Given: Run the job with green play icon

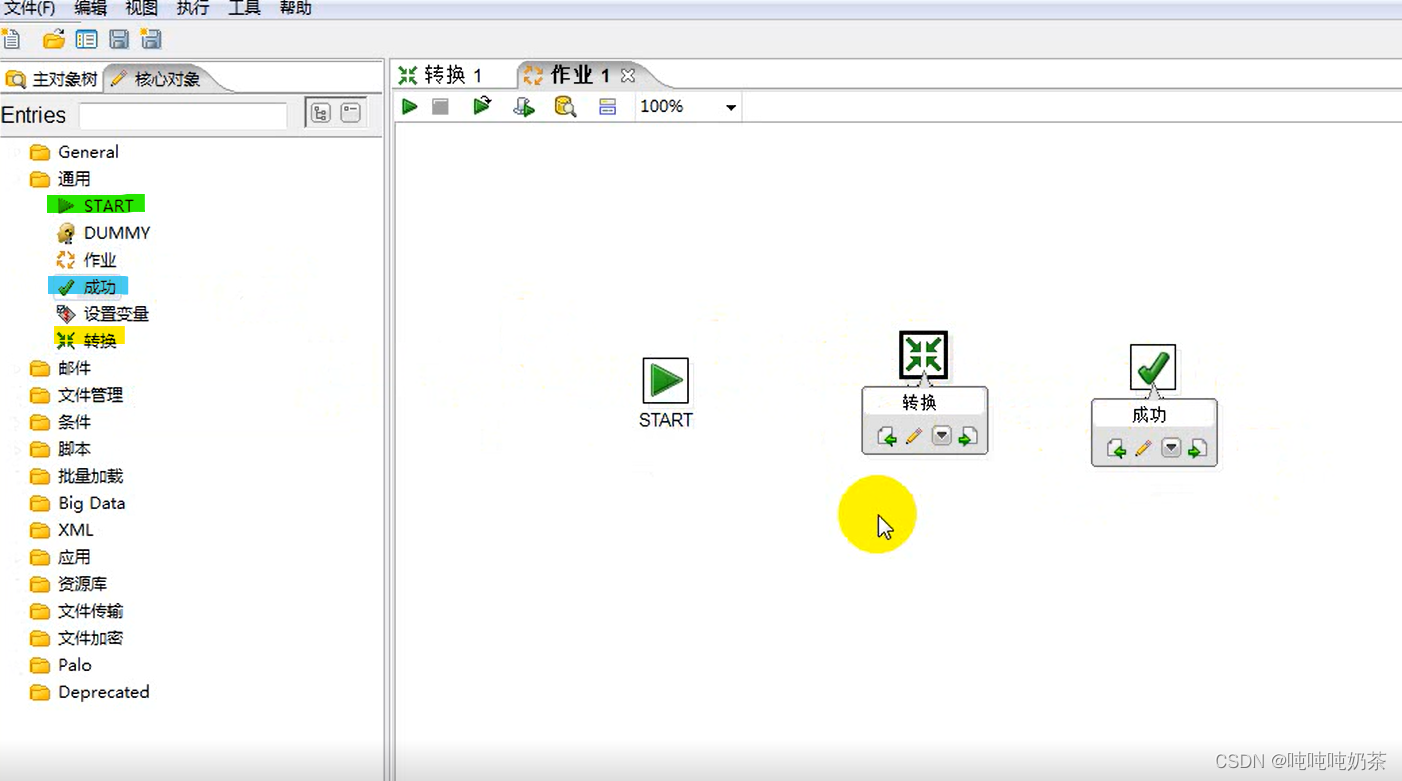Looking at the screenshot, I should [409, 106].
